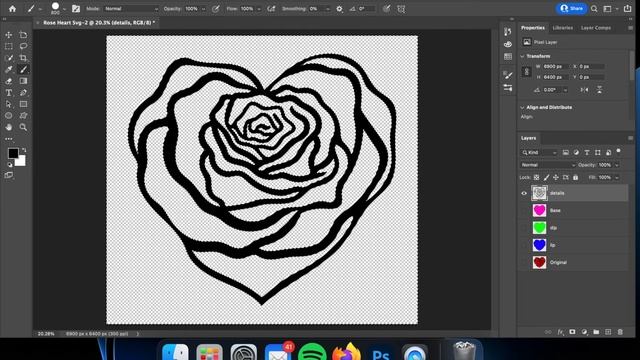Toggle lock position

556,178
